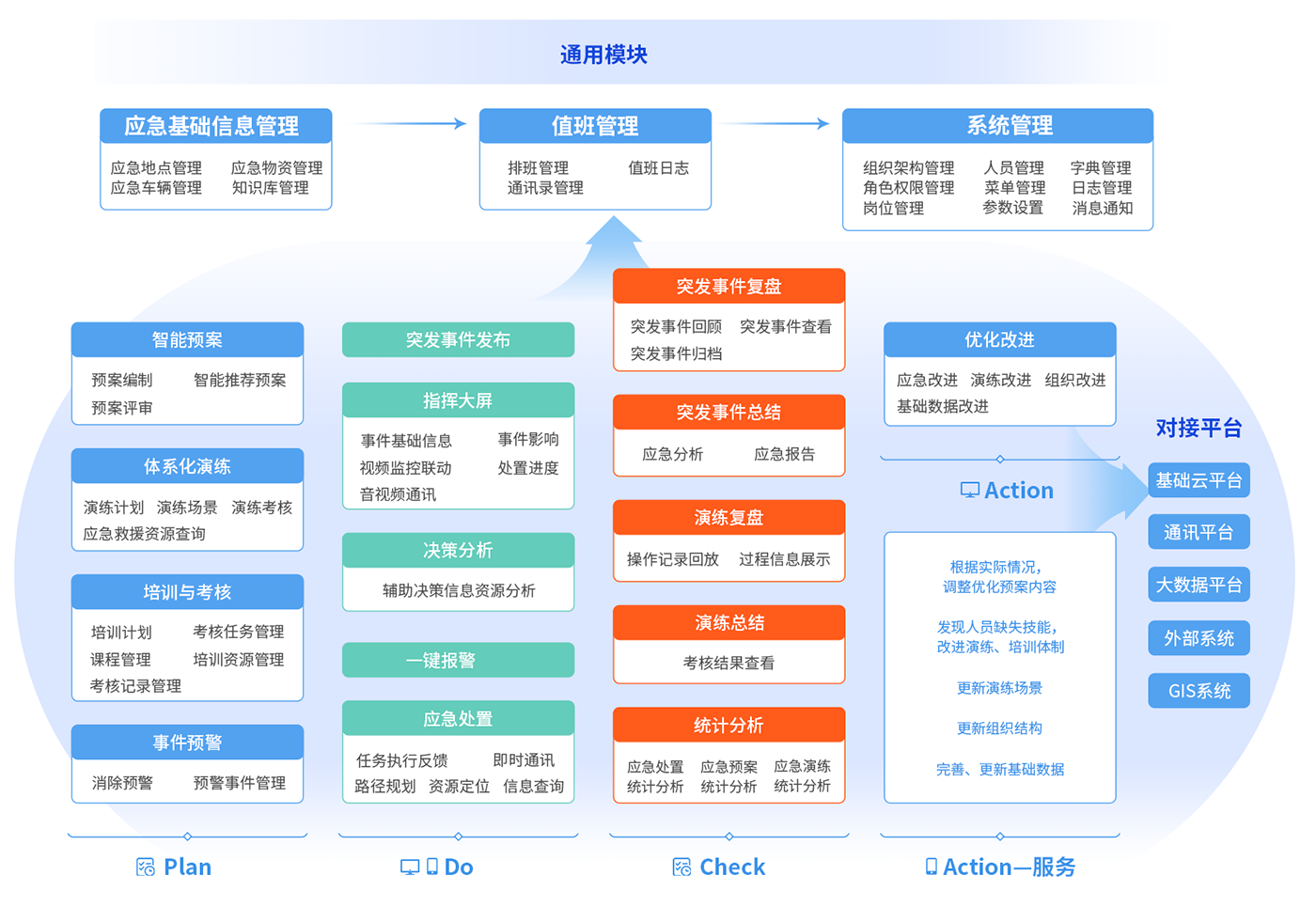Click the monitor icon beside Do

tap(410, 868)
